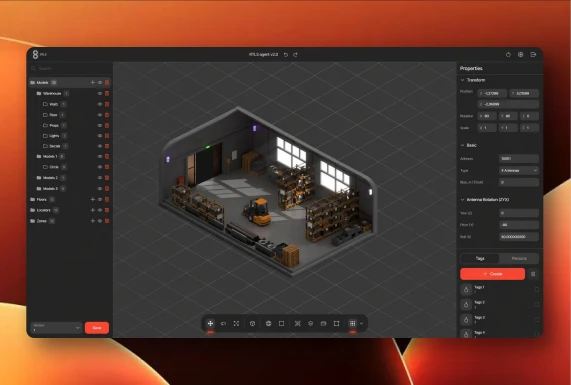Select the Models 3 folder in tree
Viewport: 571px width, 385px height.
(x=50, y=189)
